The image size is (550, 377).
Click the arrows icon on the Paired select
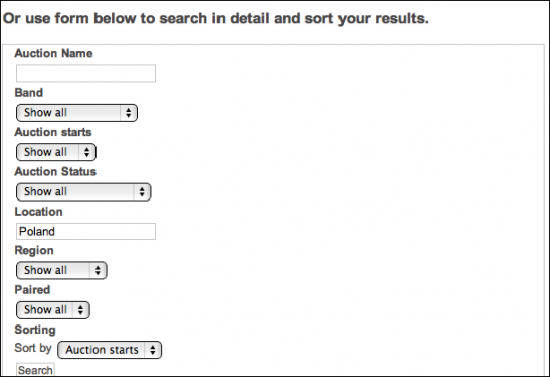80,310
